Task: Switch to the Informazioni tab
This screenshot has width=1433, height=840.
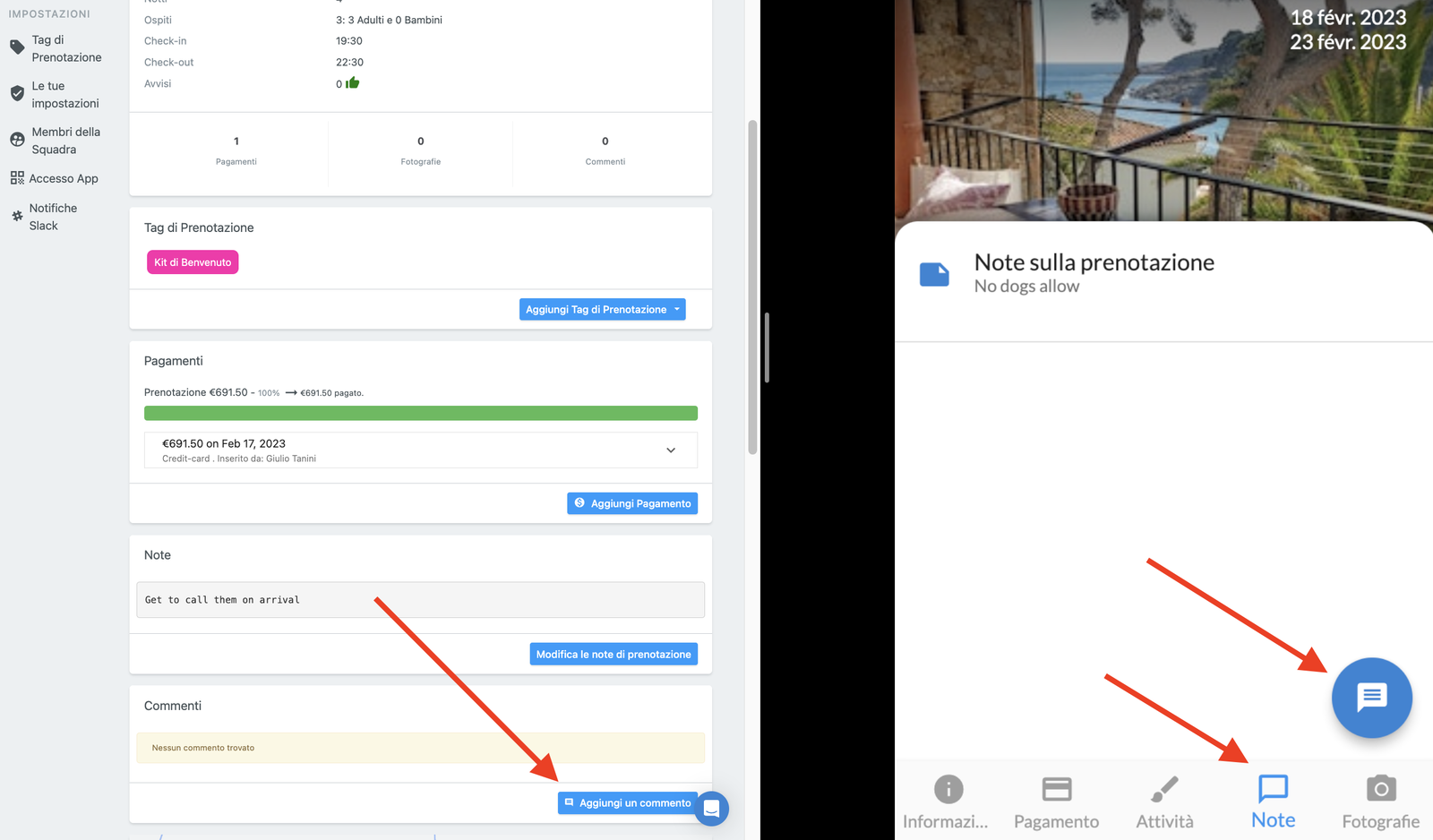Action: (x=947, y=801)
